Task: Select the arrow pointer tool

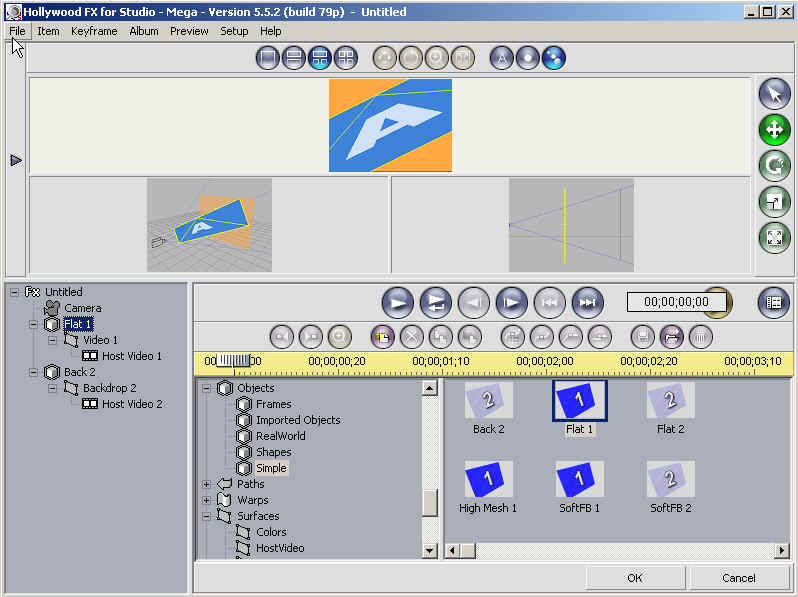Action: [x=775, y=94]
